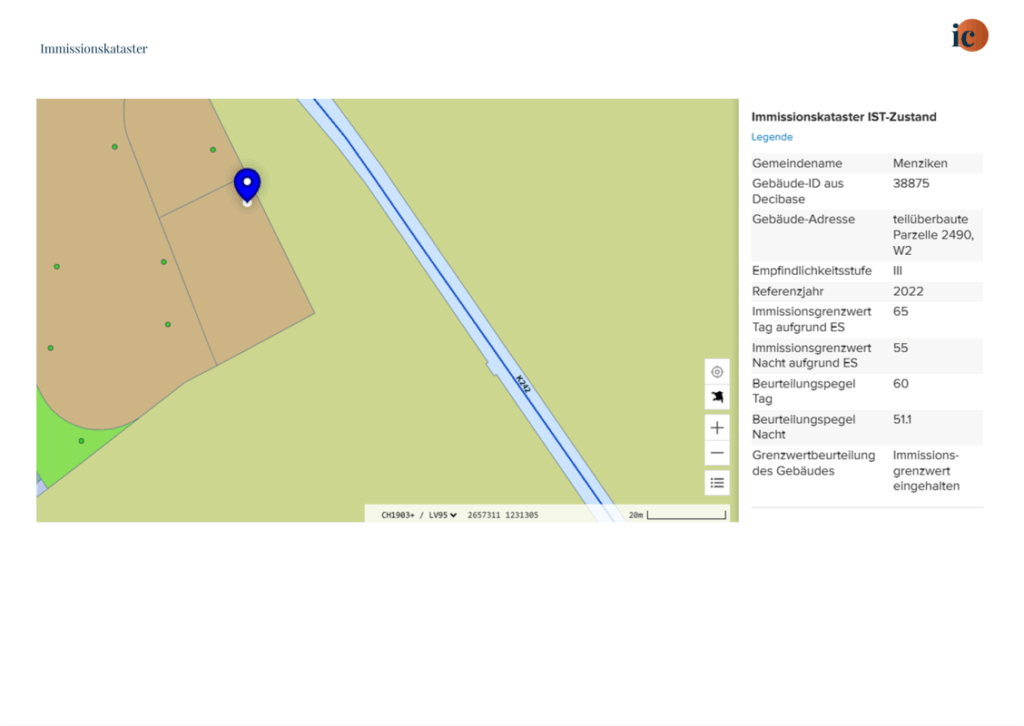Click the Immissionsgrenzwert Tag aufgrund ES label
Screen dimensions: 1024x726
pos(811,319)
